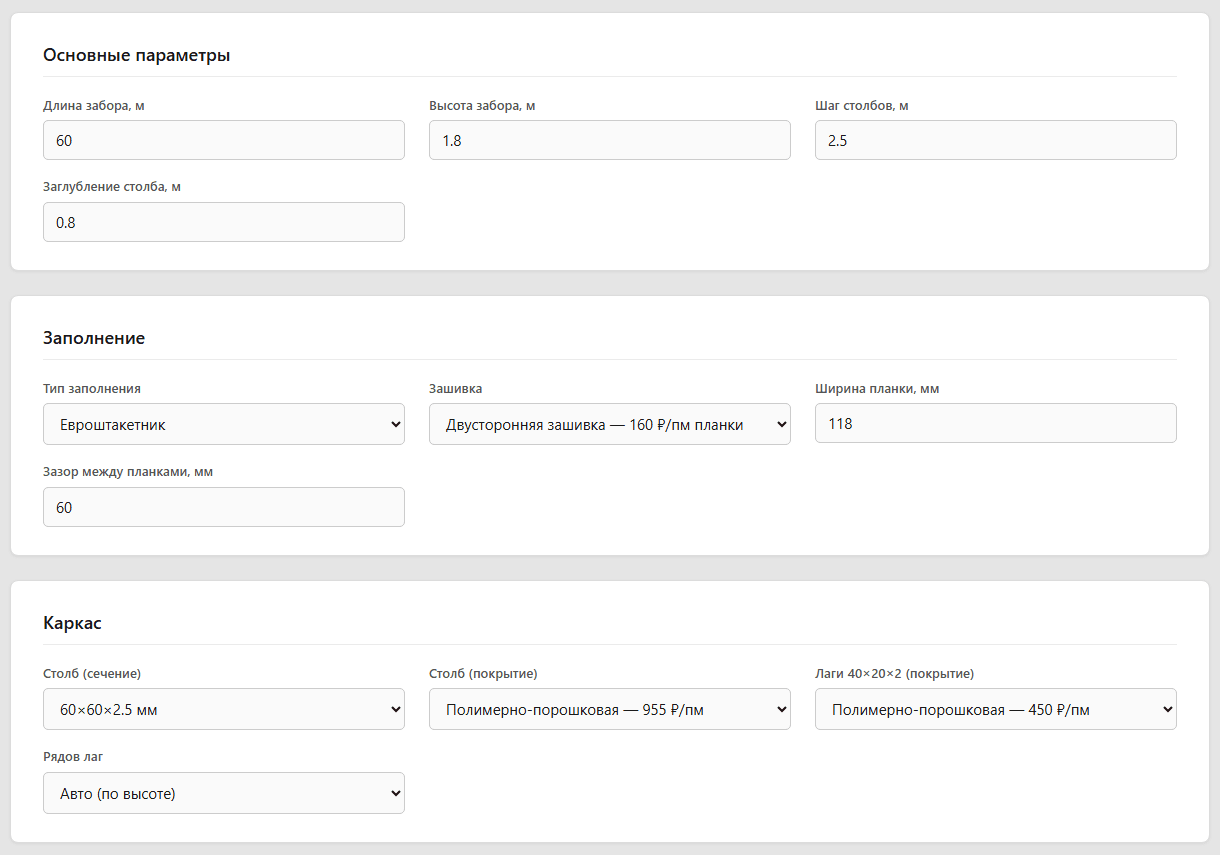Image resolution: width=1220 pixels, height=855 pixels.
Task: Focus the Шаг столбов input field
Action: 996,140
